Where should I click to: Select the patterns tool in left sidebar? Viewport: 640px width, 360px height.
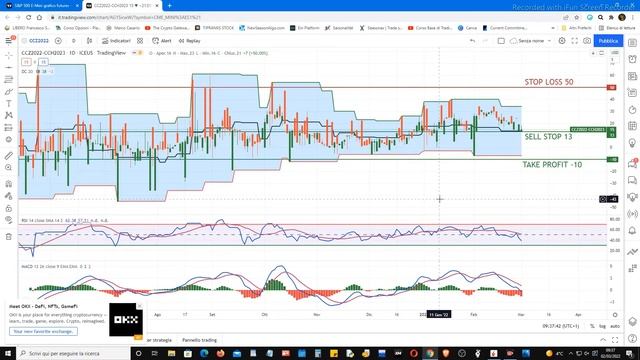(9, 116)
